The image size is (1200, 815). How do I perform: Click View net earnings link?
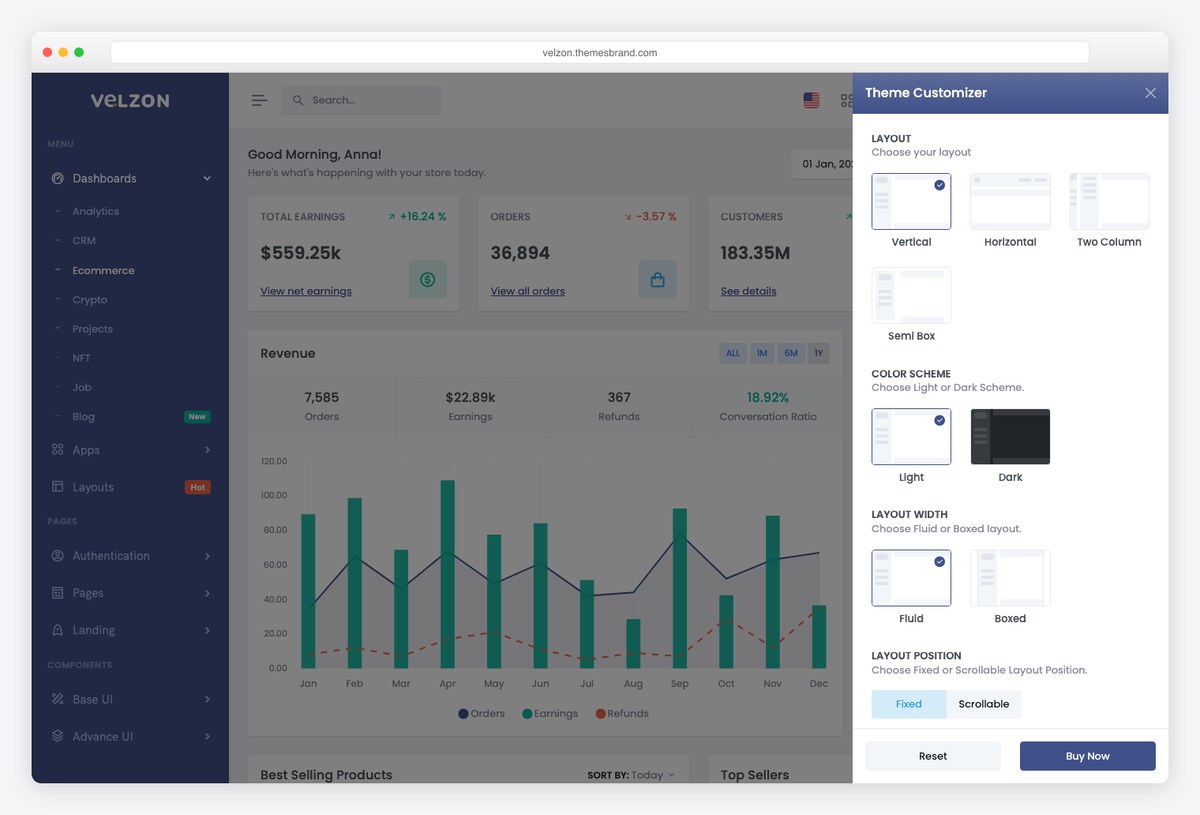click(306, 291)
